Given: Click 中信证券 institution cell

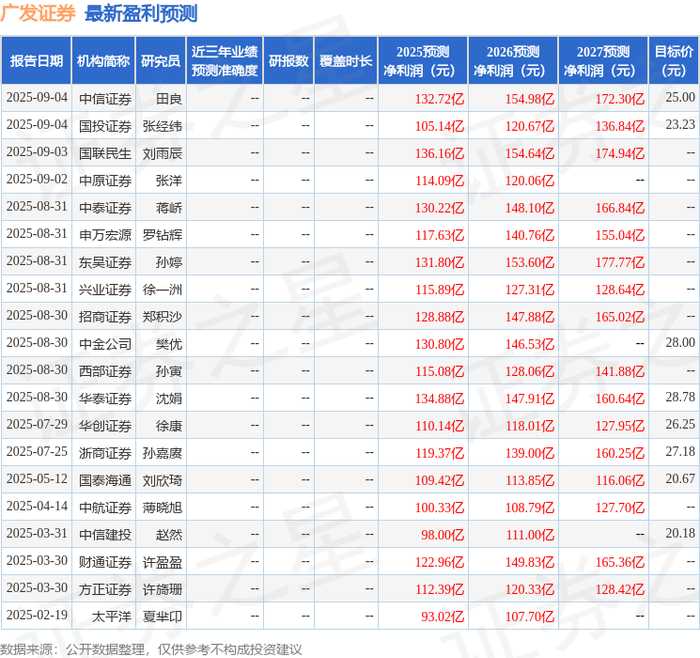Looking at the screenshot, I should (x=105, y=99).
